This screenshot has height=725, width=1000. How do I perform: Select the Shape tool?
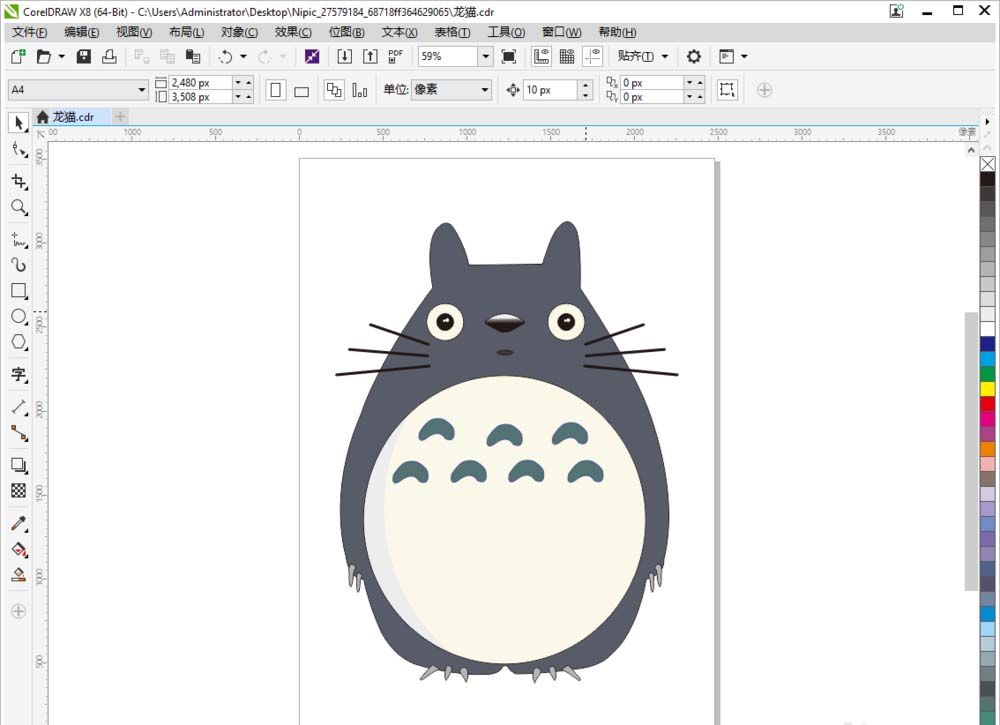[x=17, y=148]
